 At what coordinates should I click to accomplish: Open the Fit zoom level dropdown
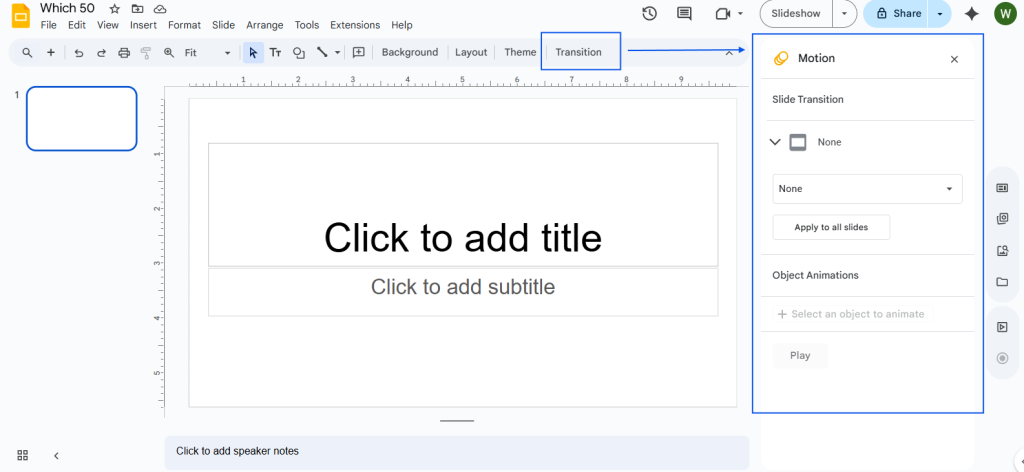click(208, 53)
